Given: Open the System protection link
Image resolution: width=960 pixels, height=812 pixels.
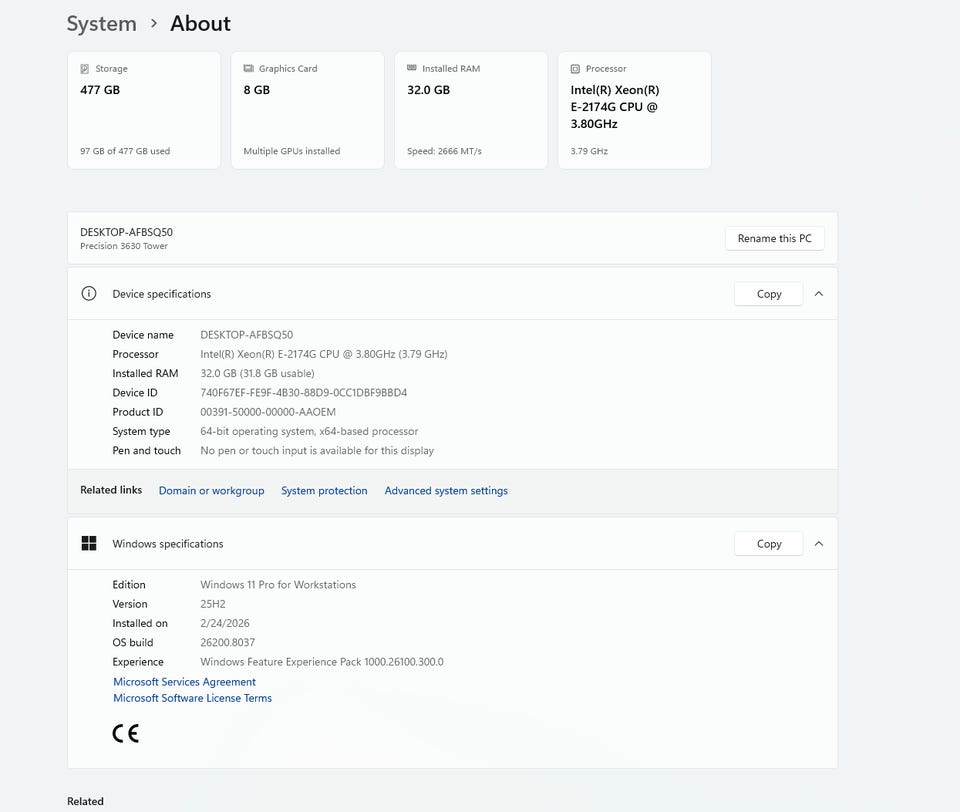Looking at the screenshot, I should click(x=324, y=491).
